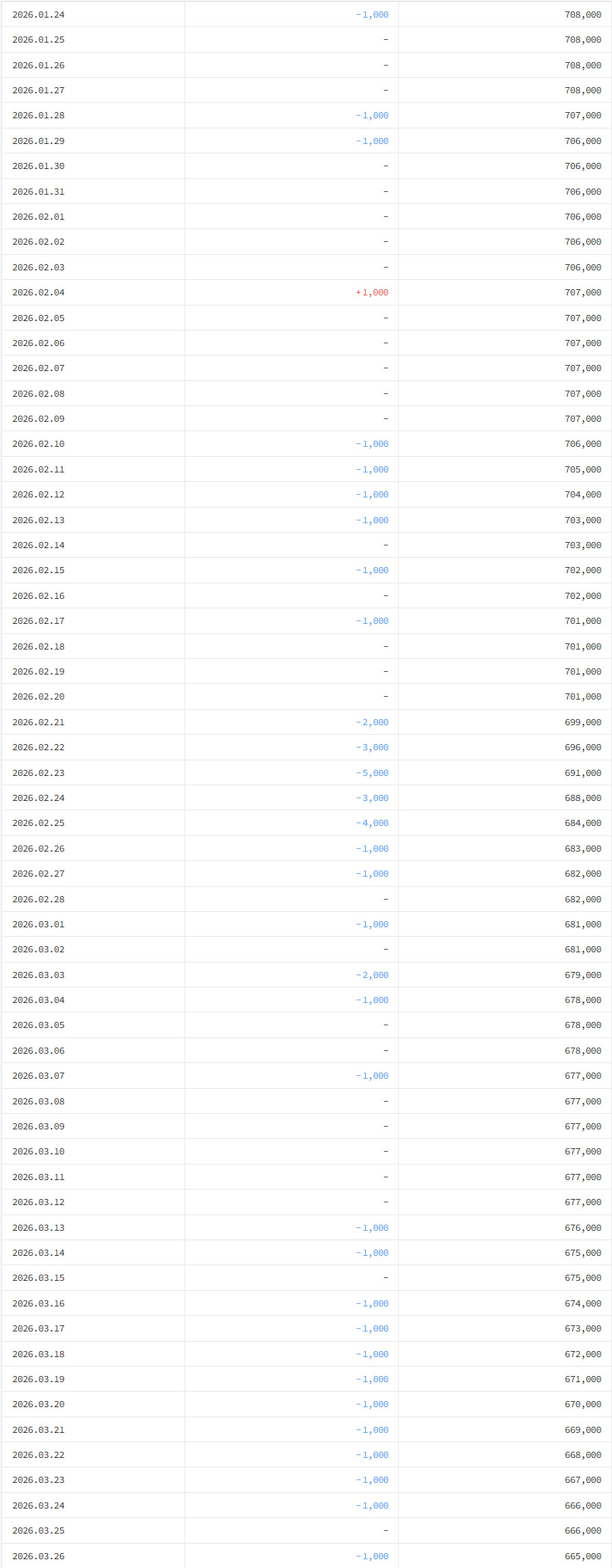Select the 2026.03.26 date cell
Screen dimensions: 612x1568
click(x=39, y=1557)
